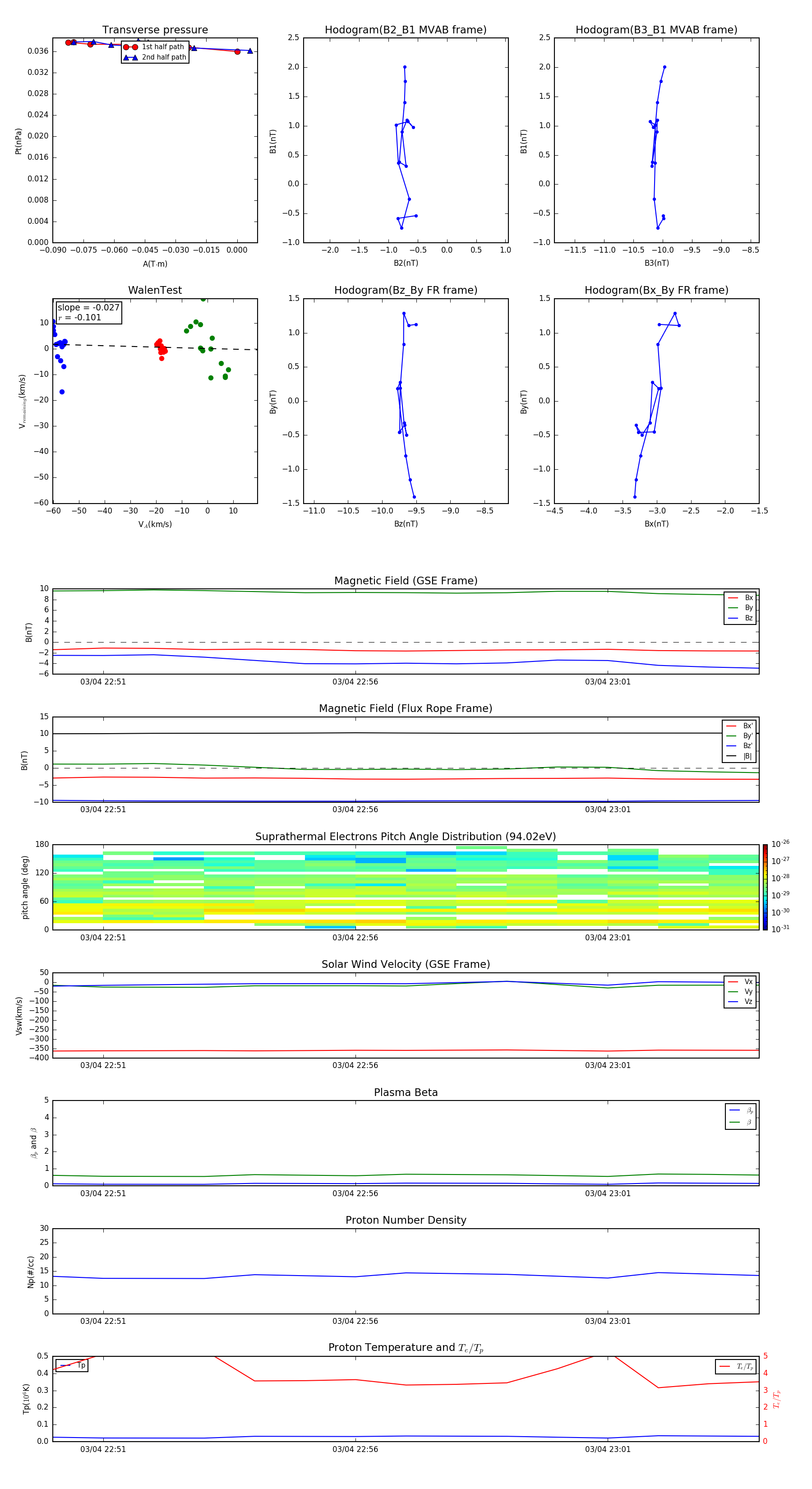Click the "Bx'" legend entry in Flux Rope plot
This screenshot has width=812, height=1489.
[740, 726]
